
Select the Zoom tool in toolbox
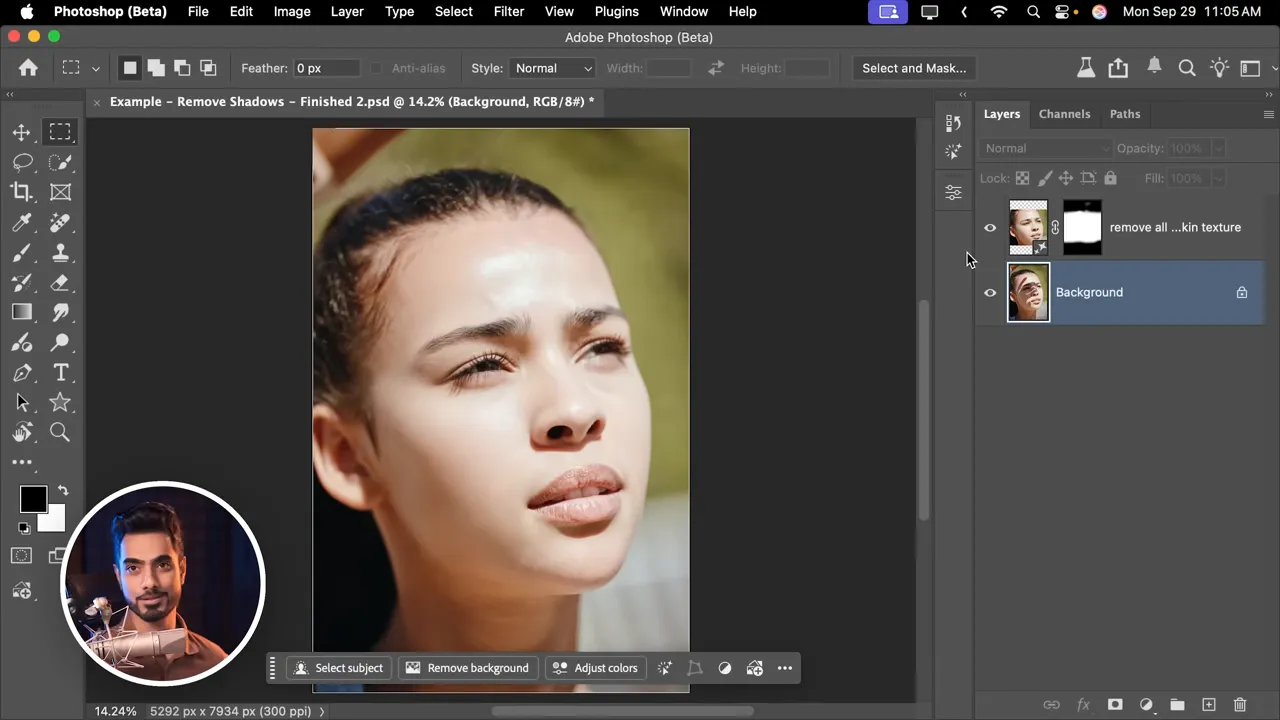pos(60,432)
